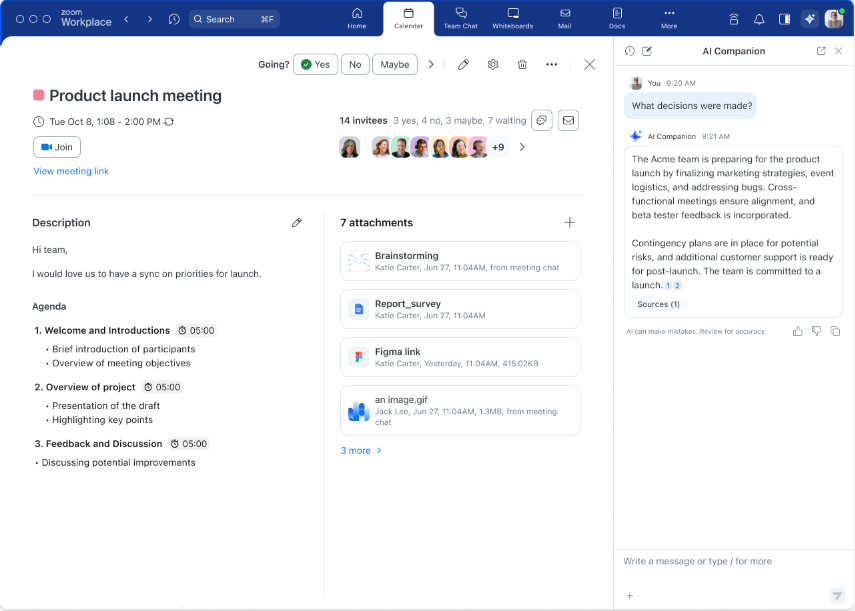Give thumbs up to AI response
Screen dimensions: 855x611
pyautogui.click(x=798, y=331)
